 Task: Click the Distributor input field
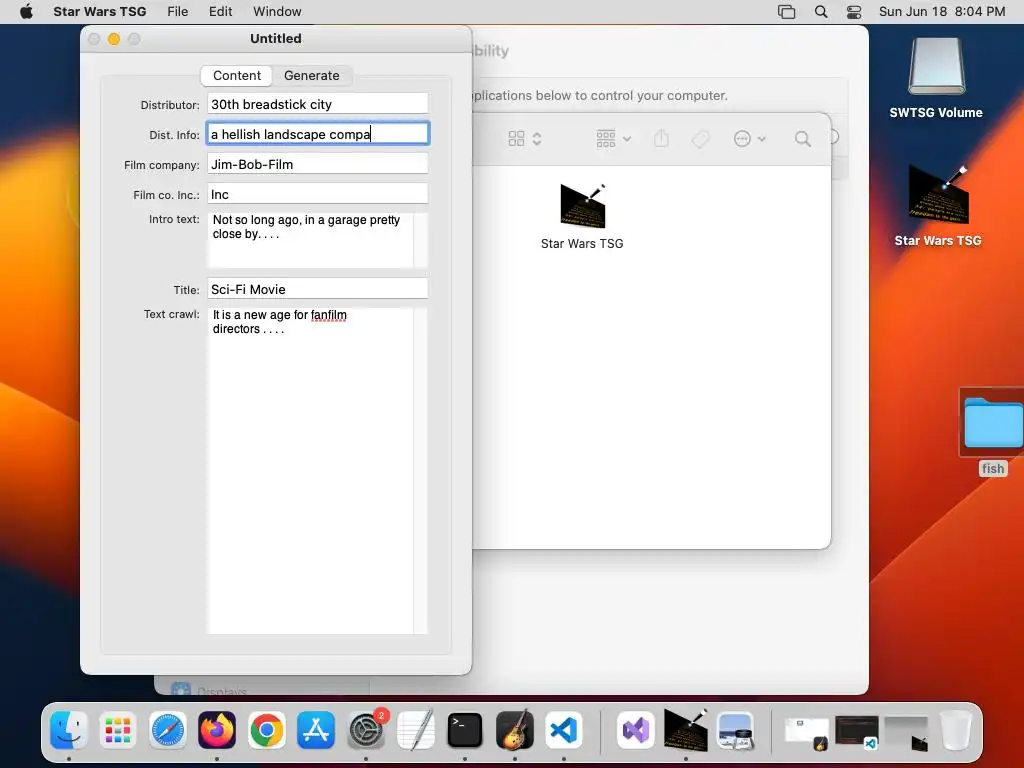(x=317, y=104)
